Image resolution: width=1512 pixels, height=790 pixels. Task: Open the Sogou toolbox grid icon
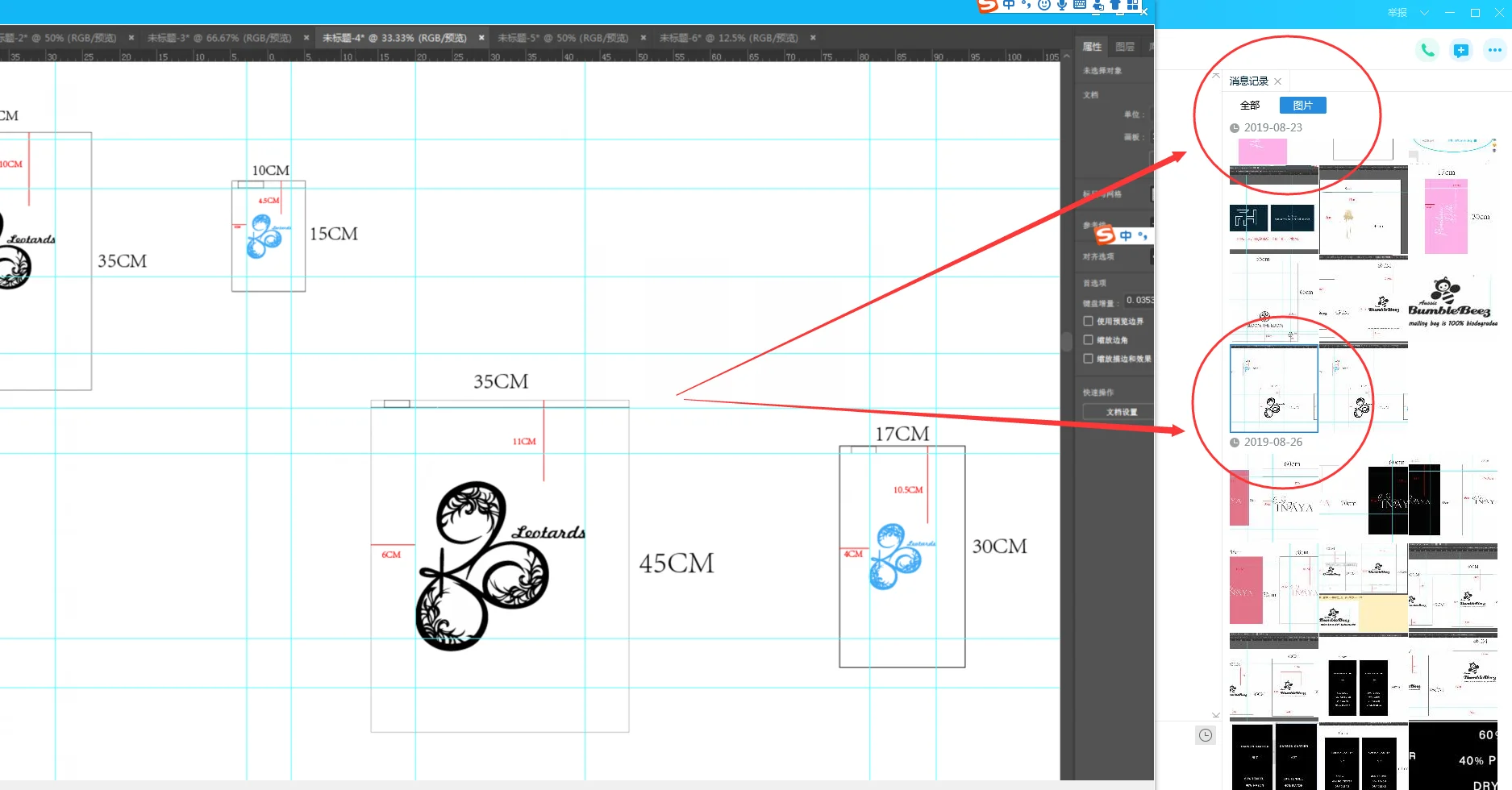click(1133, 5)
